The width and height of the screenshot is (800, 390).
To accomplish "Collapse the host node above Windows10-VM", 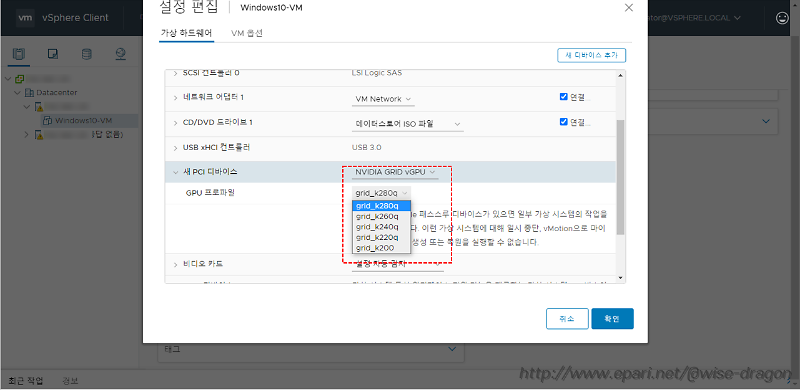I will 27,106.
